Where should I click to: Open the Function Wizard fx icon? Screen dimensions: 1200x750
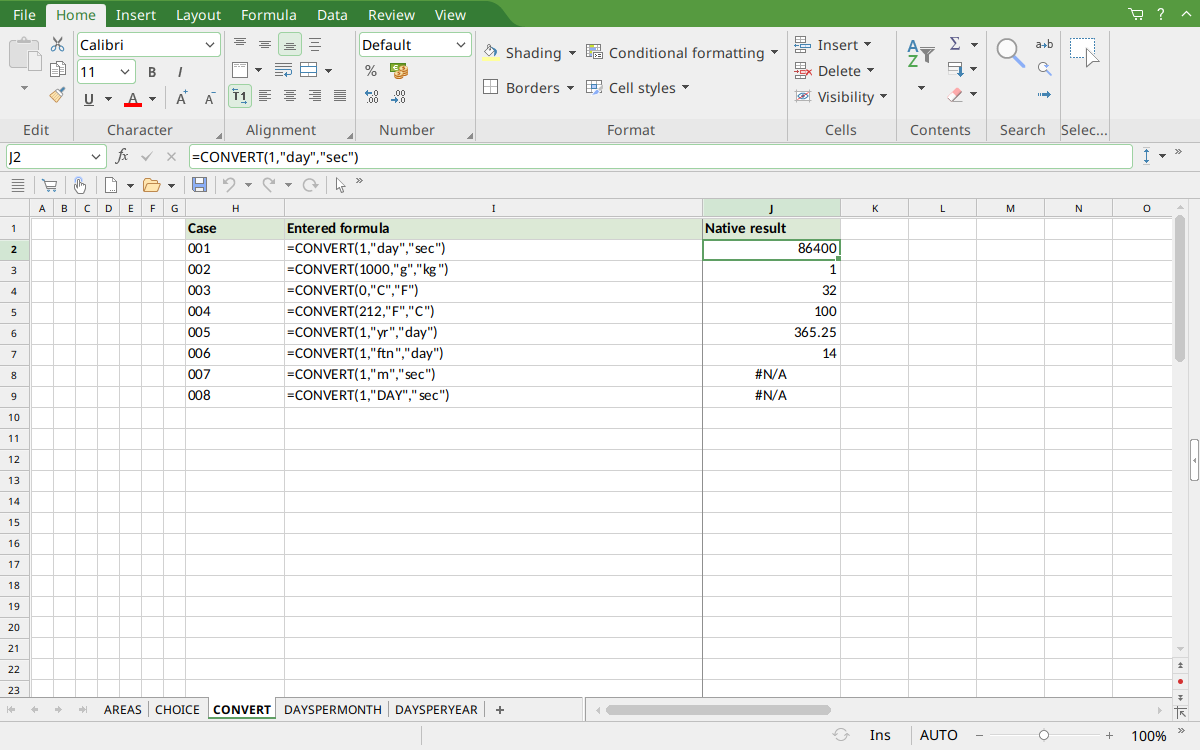pyautogui.click(x=122, y=157)
